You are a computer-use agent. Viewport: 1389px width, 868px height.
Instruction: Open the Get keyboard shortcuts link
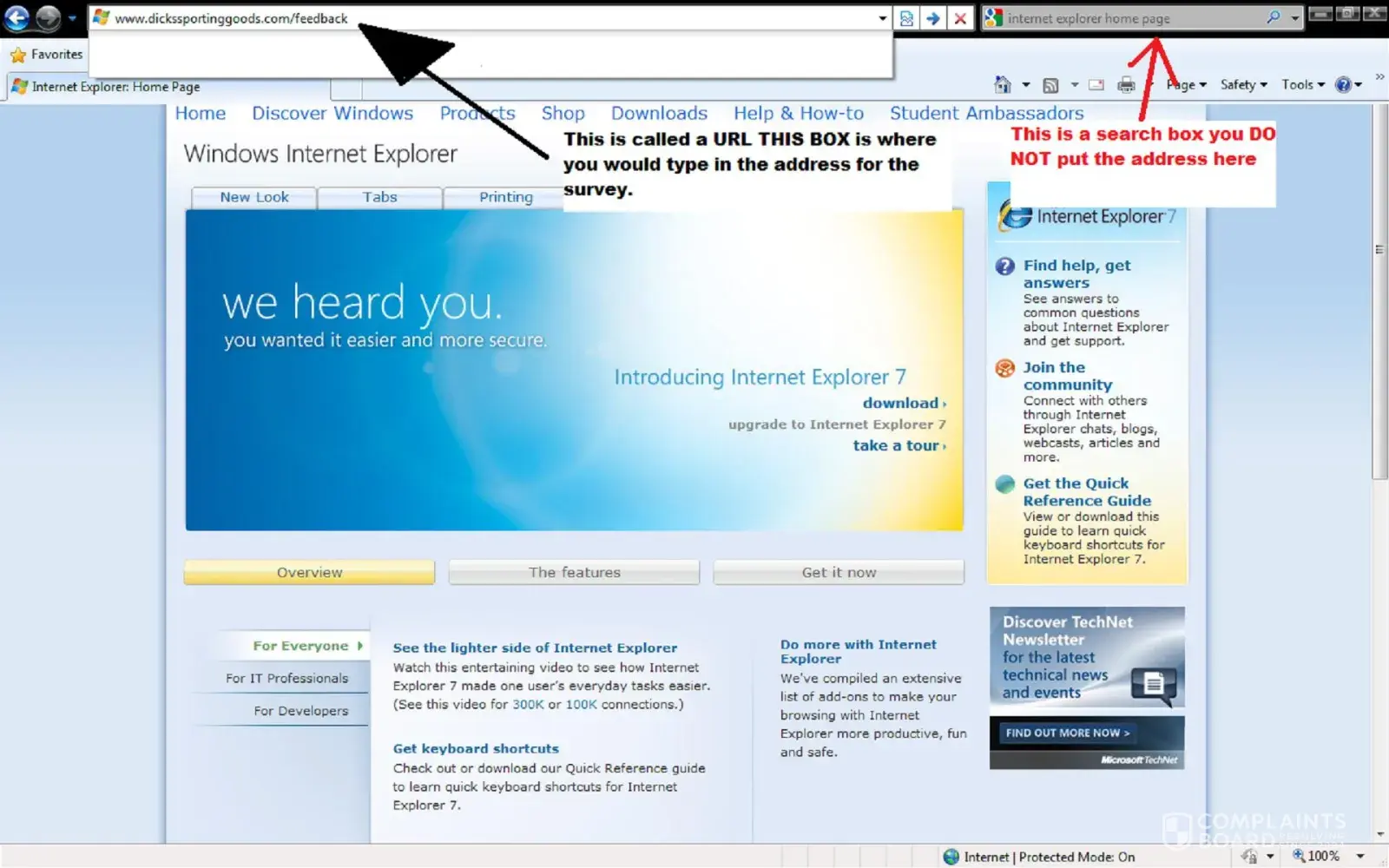tap(476, 749)
